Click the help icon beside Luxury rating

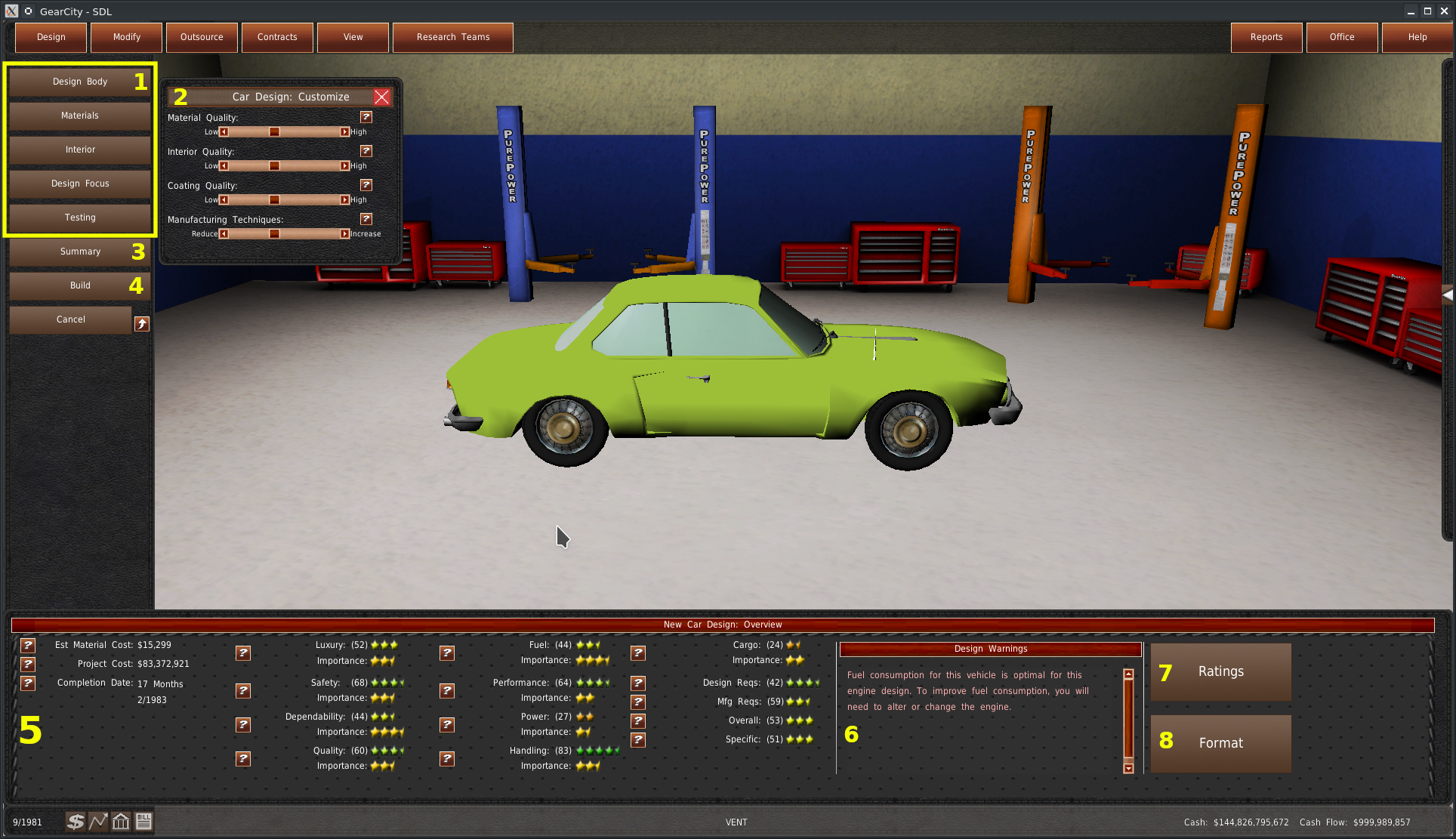point(243,653)
